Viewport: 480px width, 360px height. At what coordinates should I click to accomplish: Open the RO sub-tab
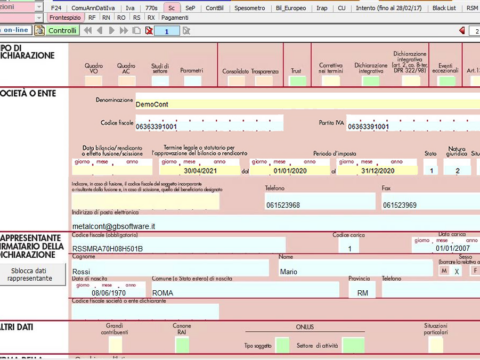pos(121,18)
